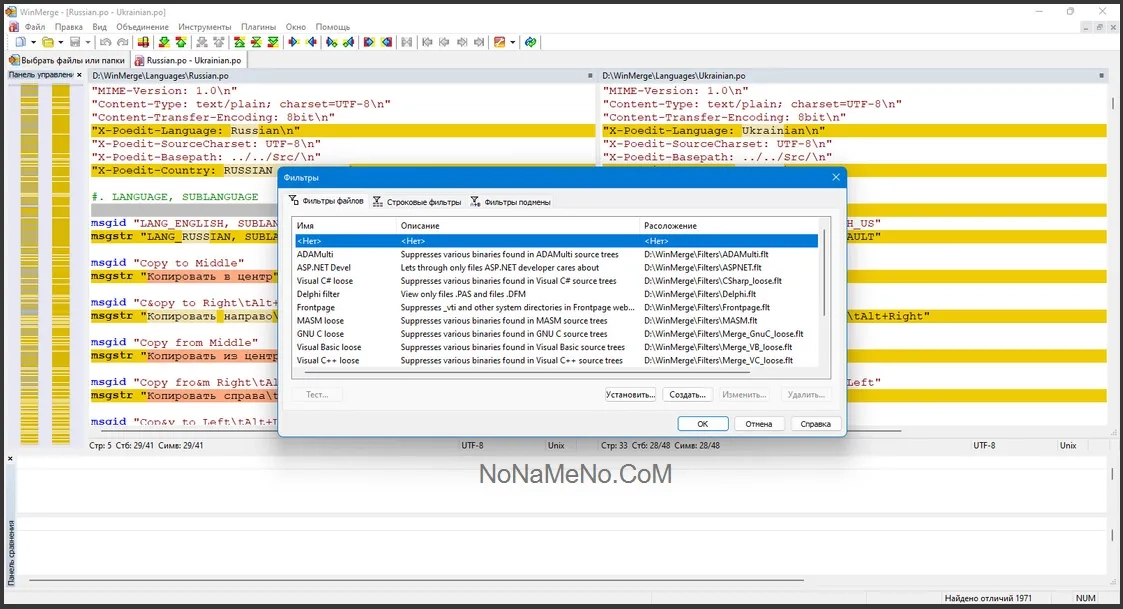The image size is (1123, 609).
Task: Switch to the Строковые фильтры tab
Action: tap(417, 202)
